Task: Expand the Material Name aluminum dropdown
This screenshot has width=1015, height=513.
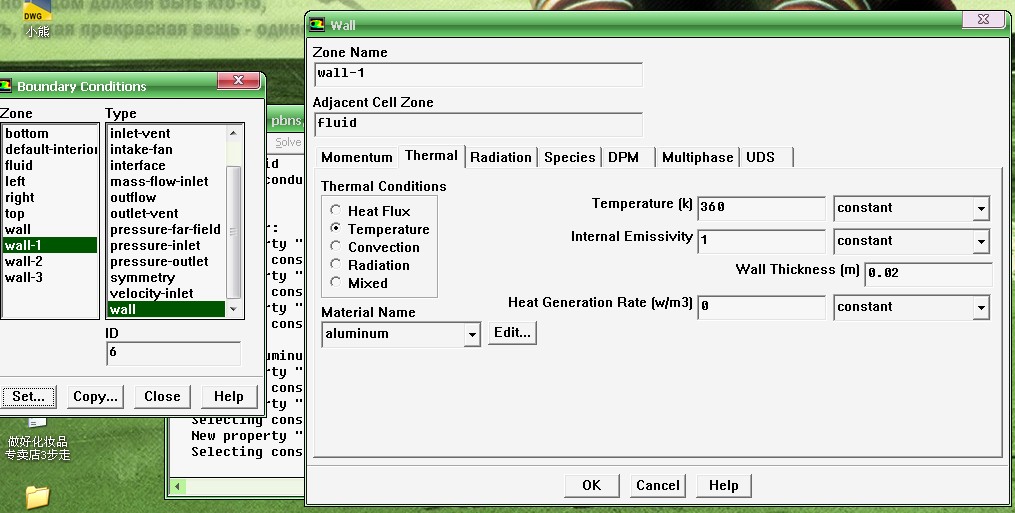Action: click(472, 335)
